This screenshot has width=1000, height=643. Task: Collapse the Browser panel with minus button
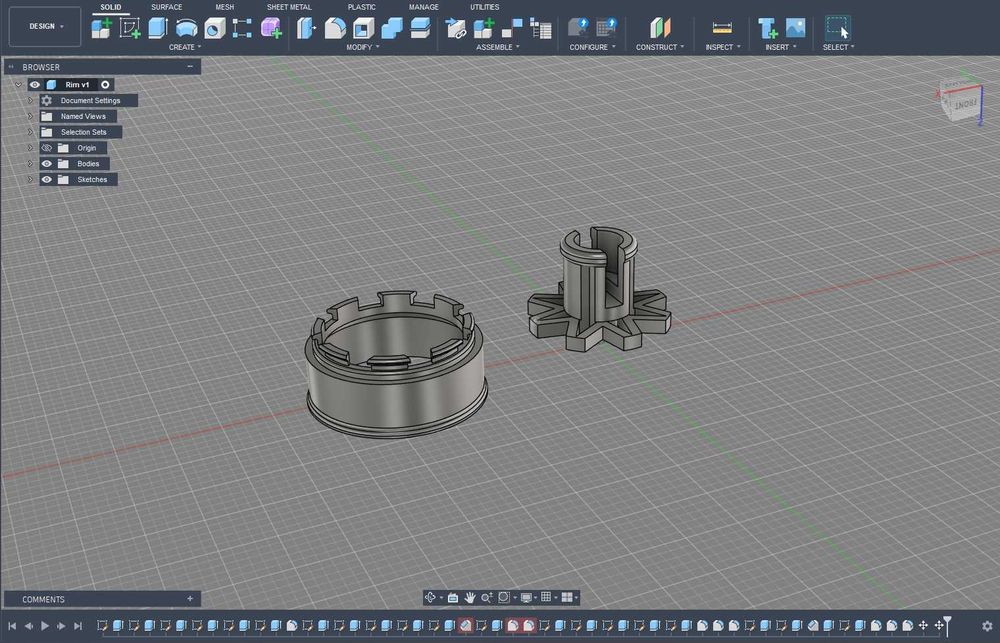coord(190,66)
